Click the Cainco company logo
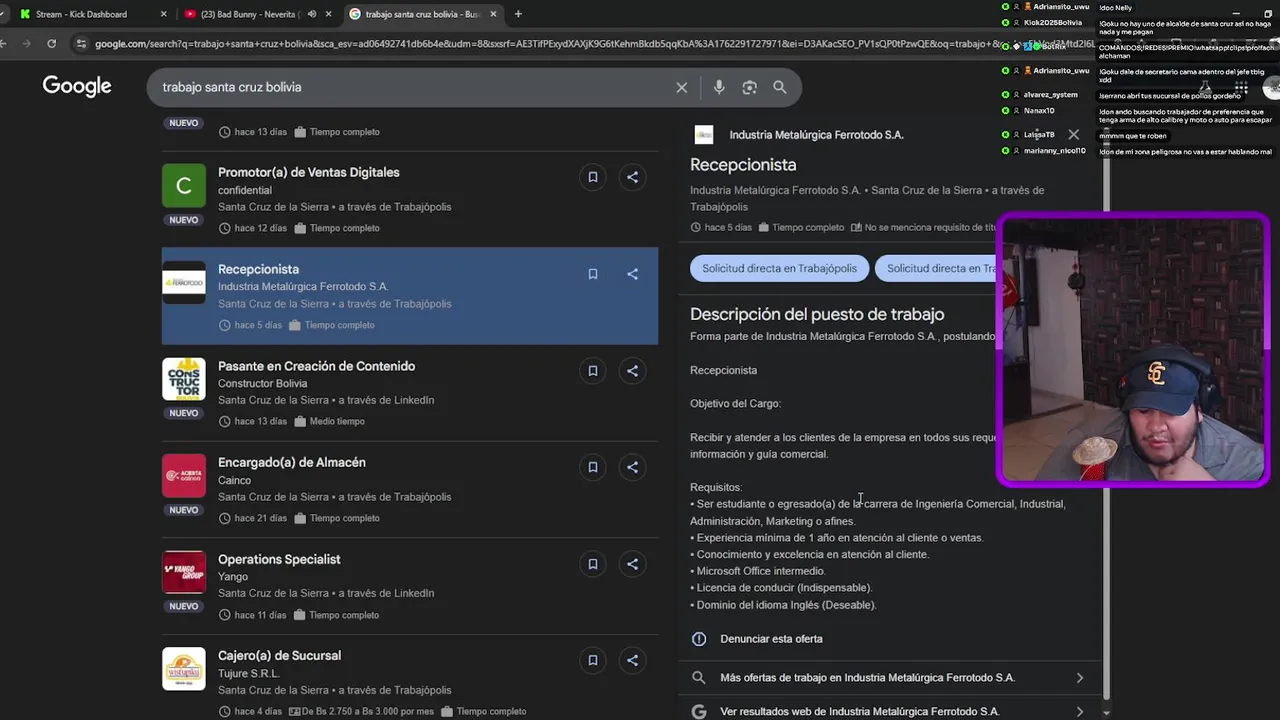The image size is (1280, 720). (184, 475)
